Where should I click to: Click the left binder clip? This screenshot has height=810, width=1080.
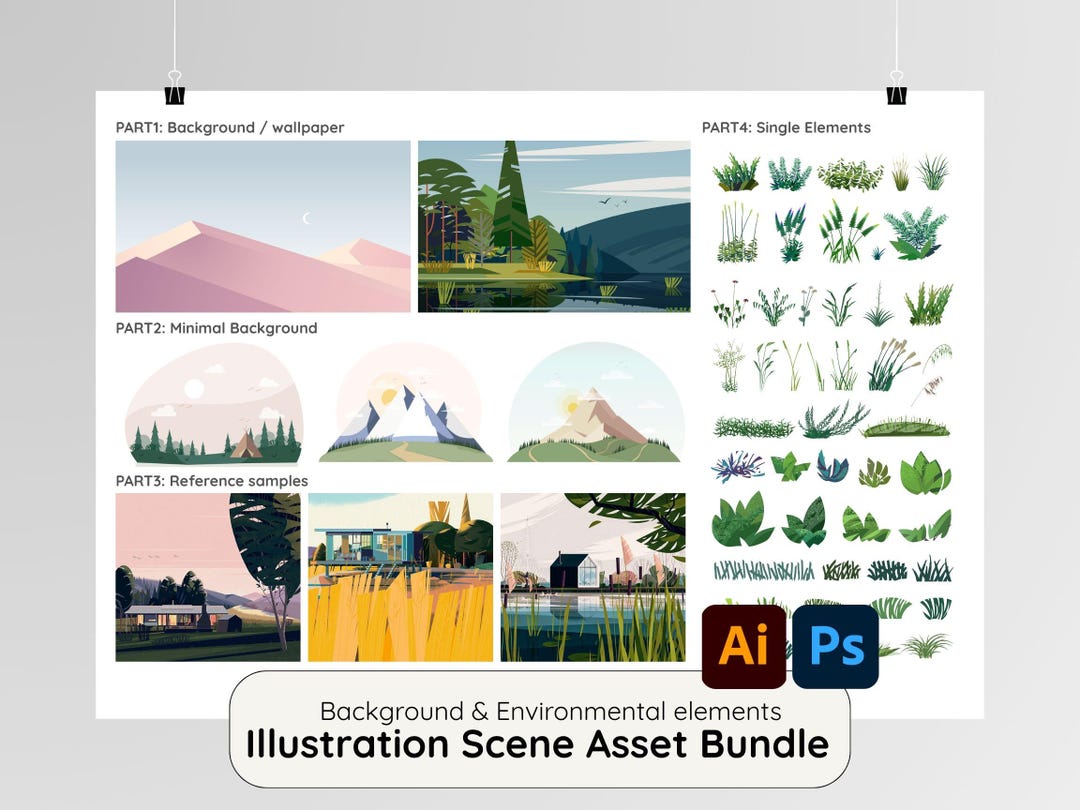pos(175,87)
